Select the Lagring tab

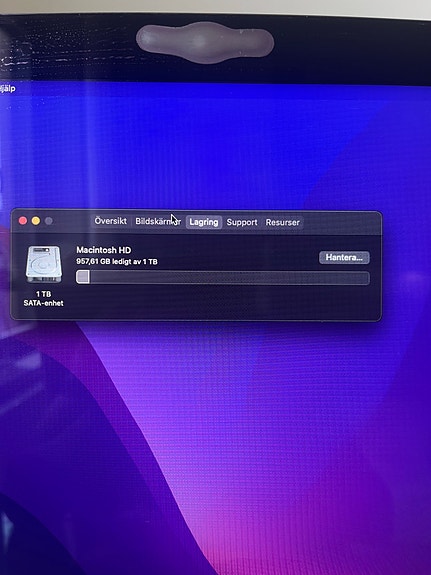(x=204, y=222)
